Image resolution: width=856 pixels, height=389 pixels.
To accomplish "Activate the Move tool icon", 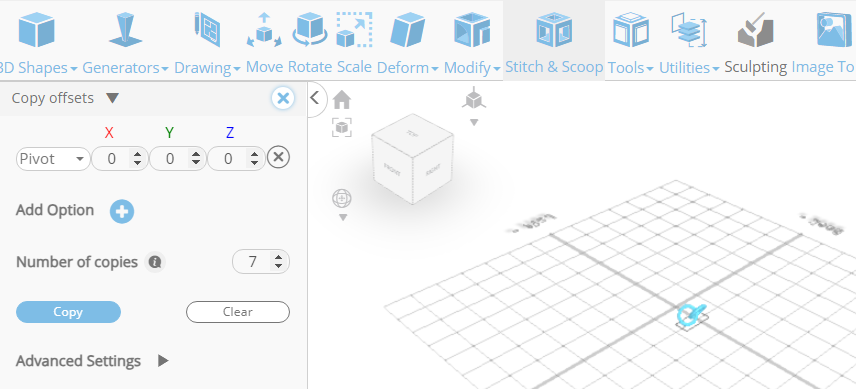I will pyautogui.click(x=264, y=31).
